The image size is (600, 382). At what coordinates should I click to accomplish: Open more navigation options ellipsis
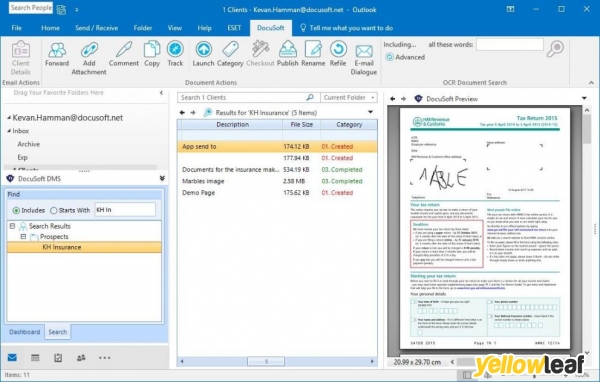click(x=104, y=358)
